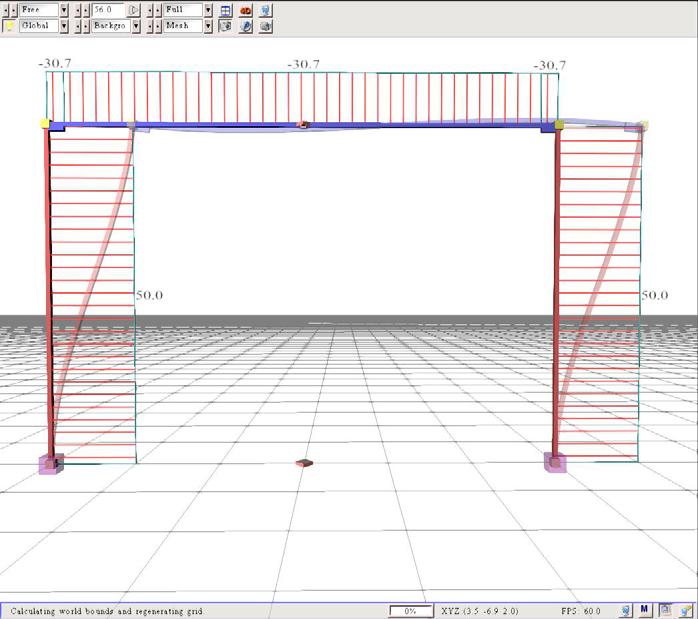Click 50.0 label beside right column diagram
The width and height of the screenshot is (698, 619).
654,295
